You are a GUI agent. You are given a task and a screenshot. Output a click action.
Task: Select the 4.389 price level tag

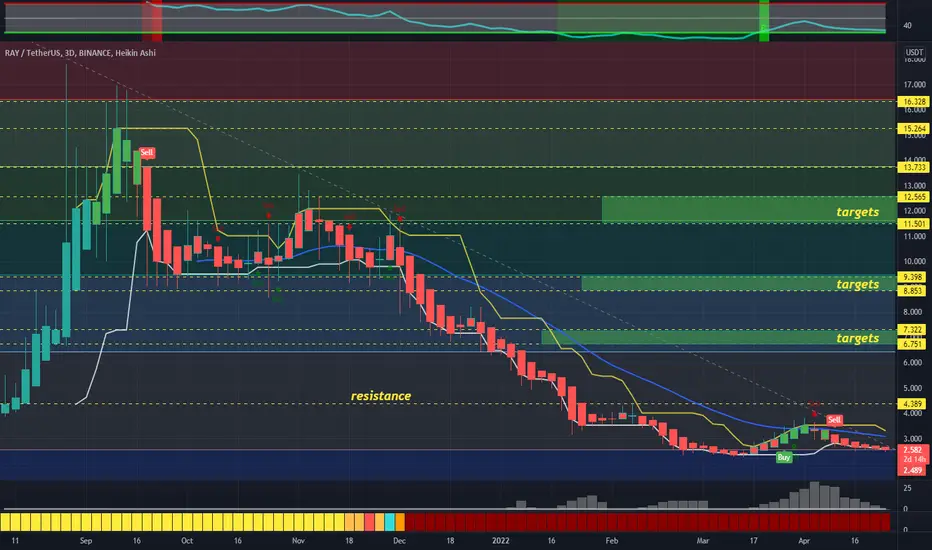(x=914, y=404)
